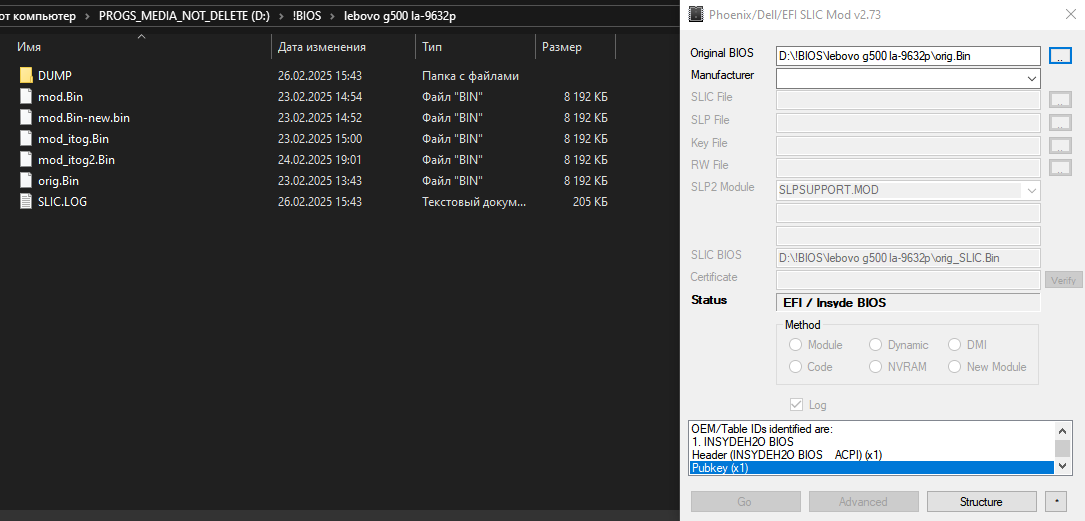The width and height of the screenshot is (1085, 521).
Task: Click the Папка с файлами type cell
Action: pyautogui.click(x=471, y=75)
